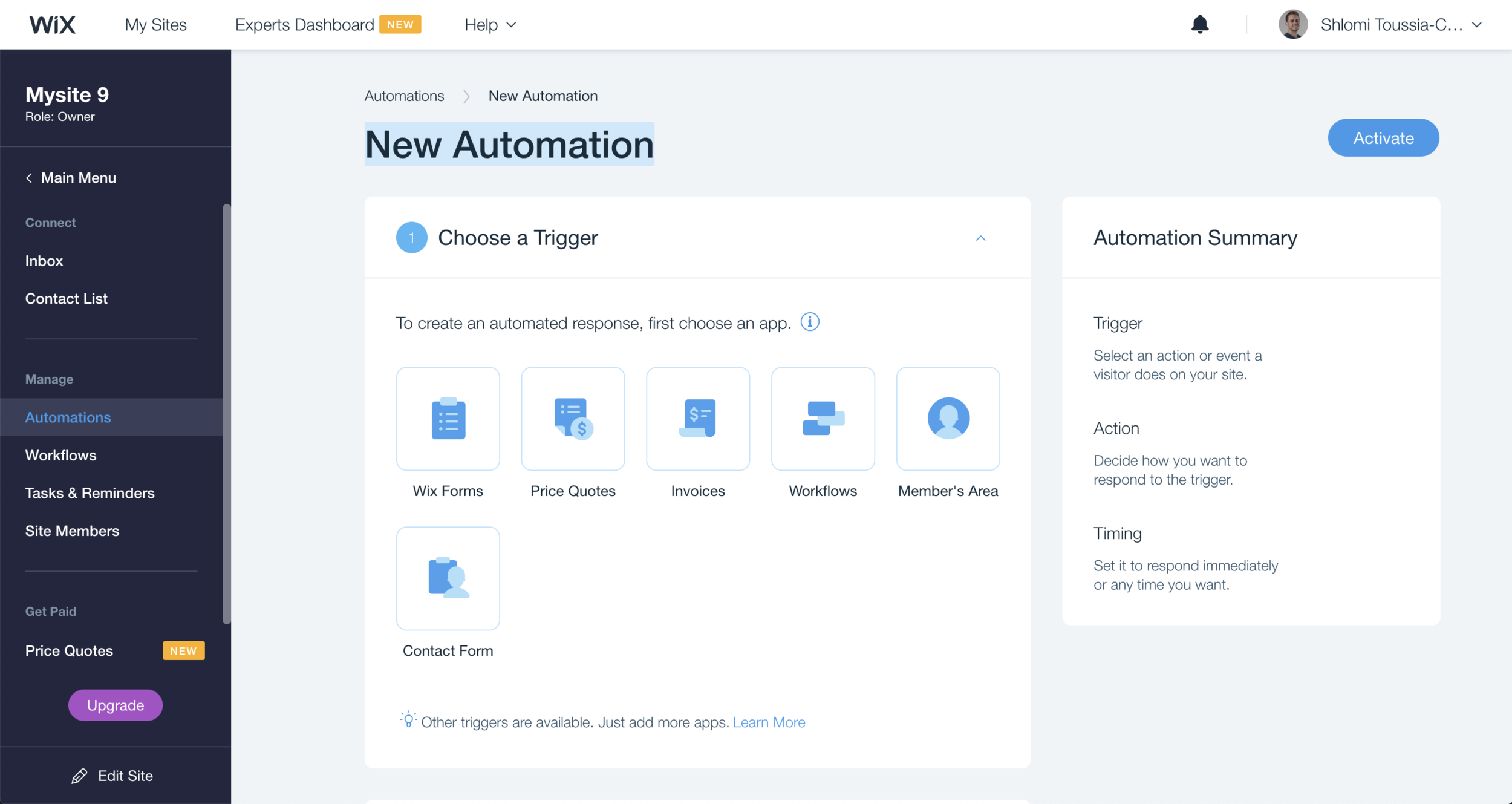This screenshot has width=1512, height=804.
Task: Choose the Member's Area trigger icon
Action: click(948, 419)
